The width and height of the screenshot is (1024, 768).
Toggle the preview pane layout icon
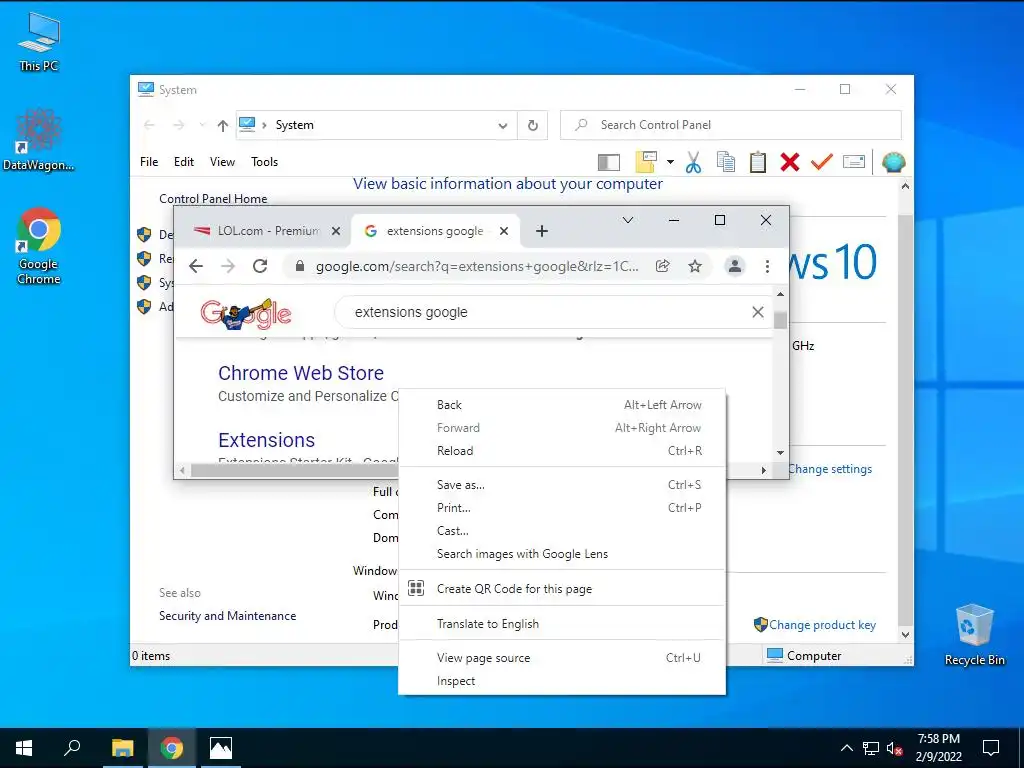tap(609, 162)
